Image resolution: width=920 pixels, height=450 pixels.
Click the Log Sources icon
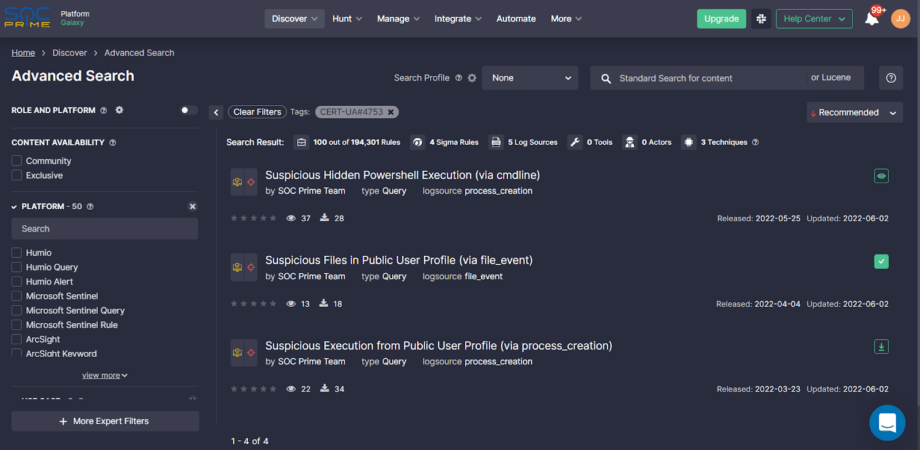tap(496, 142)
